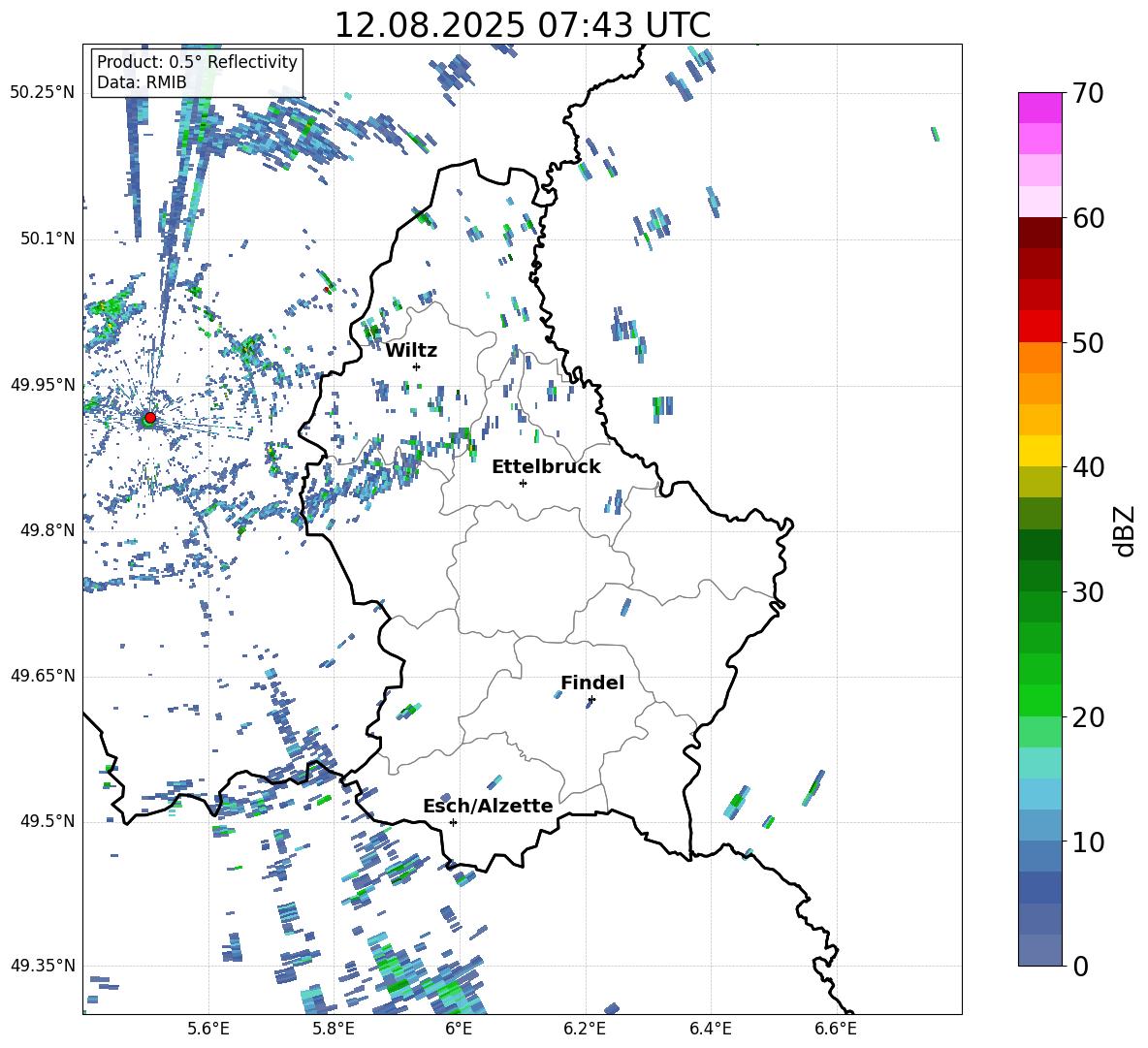Click the colorbar 30 tick label
Screen dimensions: 1148x1048
[x=1089, y=592]
